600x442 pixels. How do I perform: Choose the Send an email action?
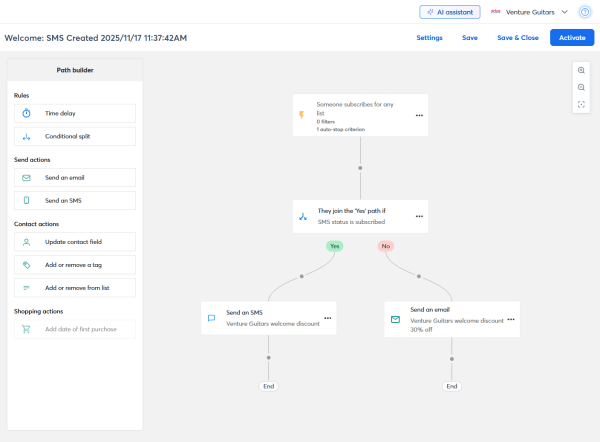(74, 177)
